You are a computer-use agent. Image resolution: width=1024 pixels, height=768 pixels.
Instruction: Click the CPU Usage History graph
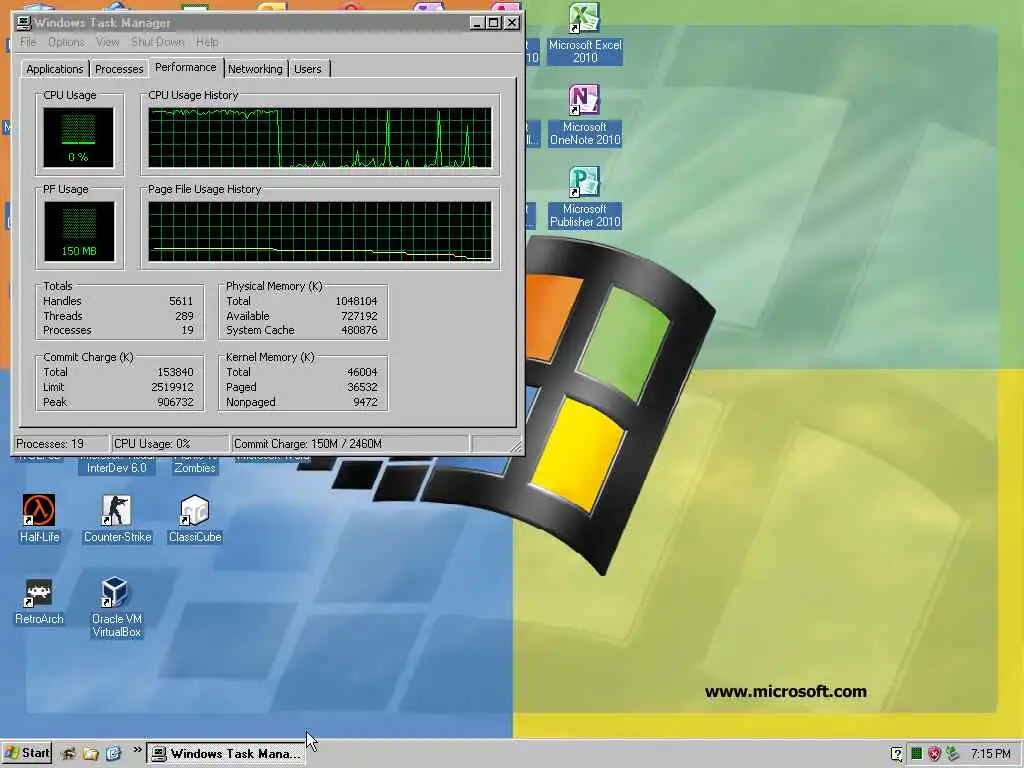click(x=320, y=138)
